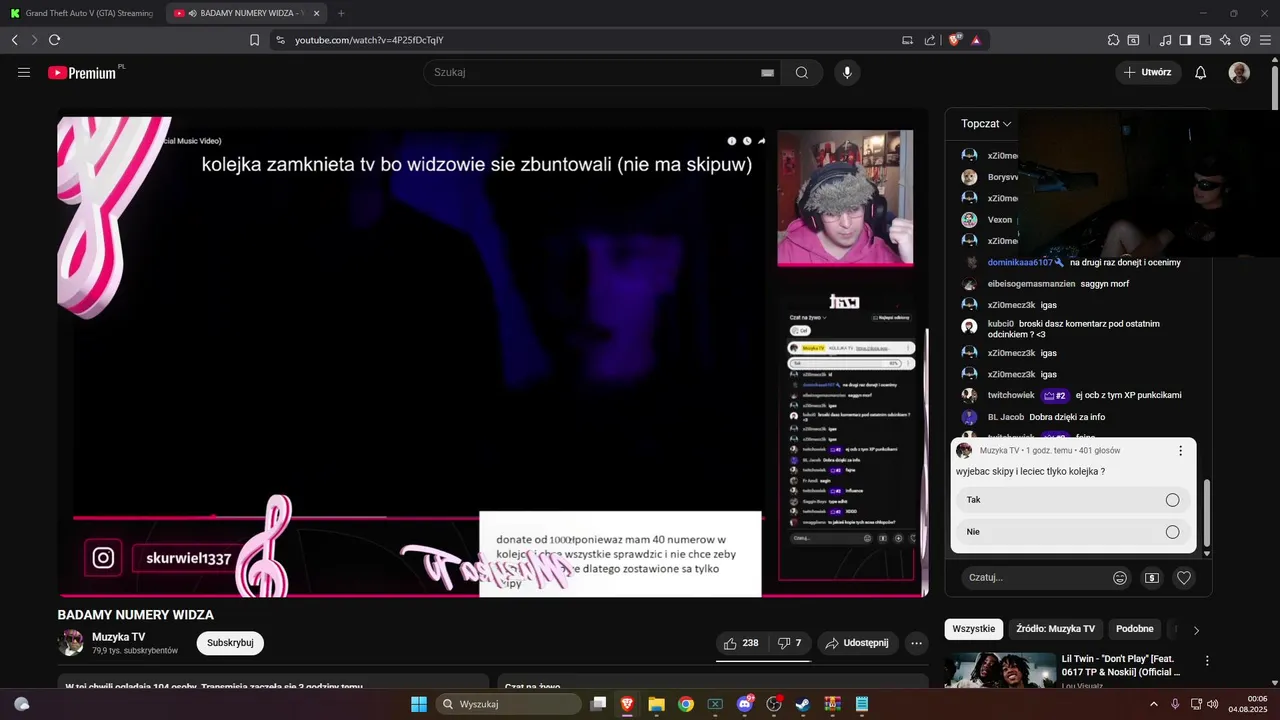Click the Udostępnij share button
Viewport: 1280px width, 720px height.
(858, 643)
